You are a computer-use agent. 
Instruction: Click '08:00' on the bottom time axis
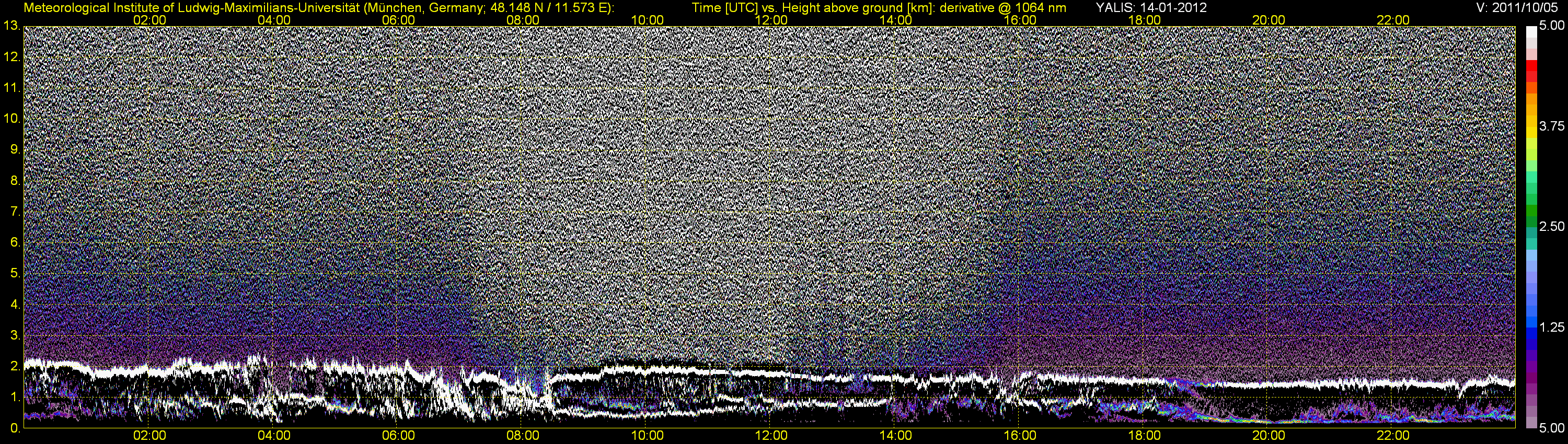[x=523, y=436]
